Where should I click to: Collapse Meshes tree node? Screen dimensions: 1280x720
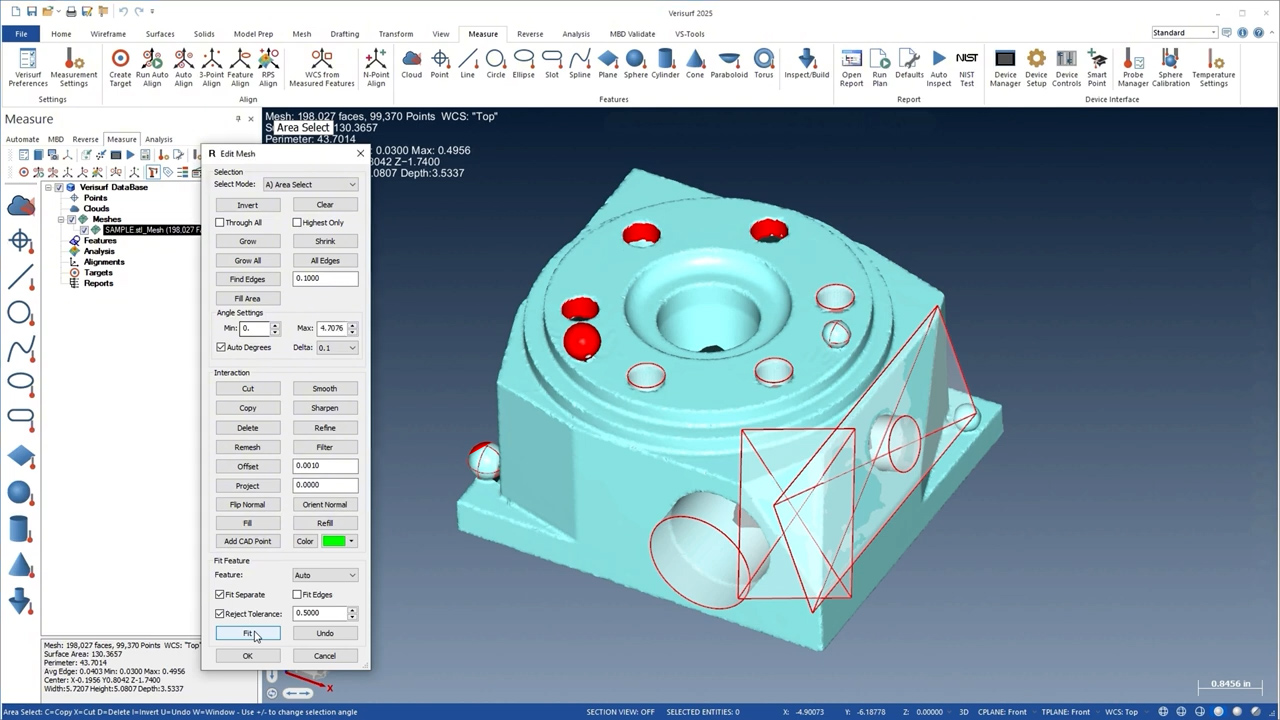[60, 219]
